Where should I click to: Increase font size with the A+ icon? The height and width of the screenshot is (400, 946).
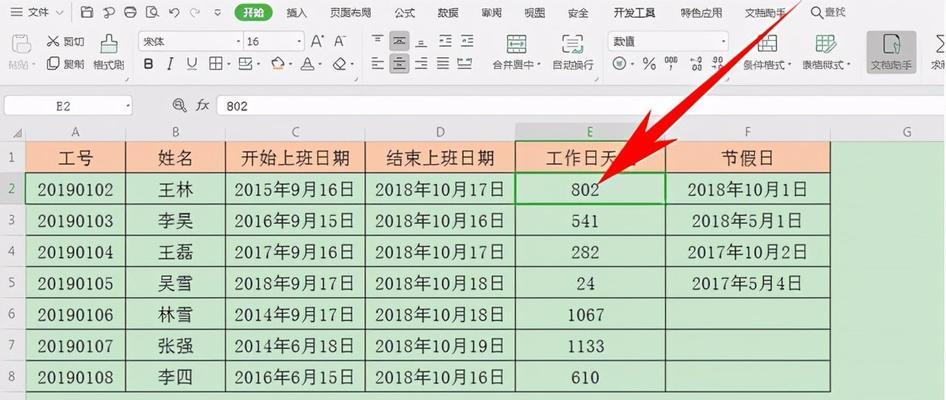pos(317,41)
